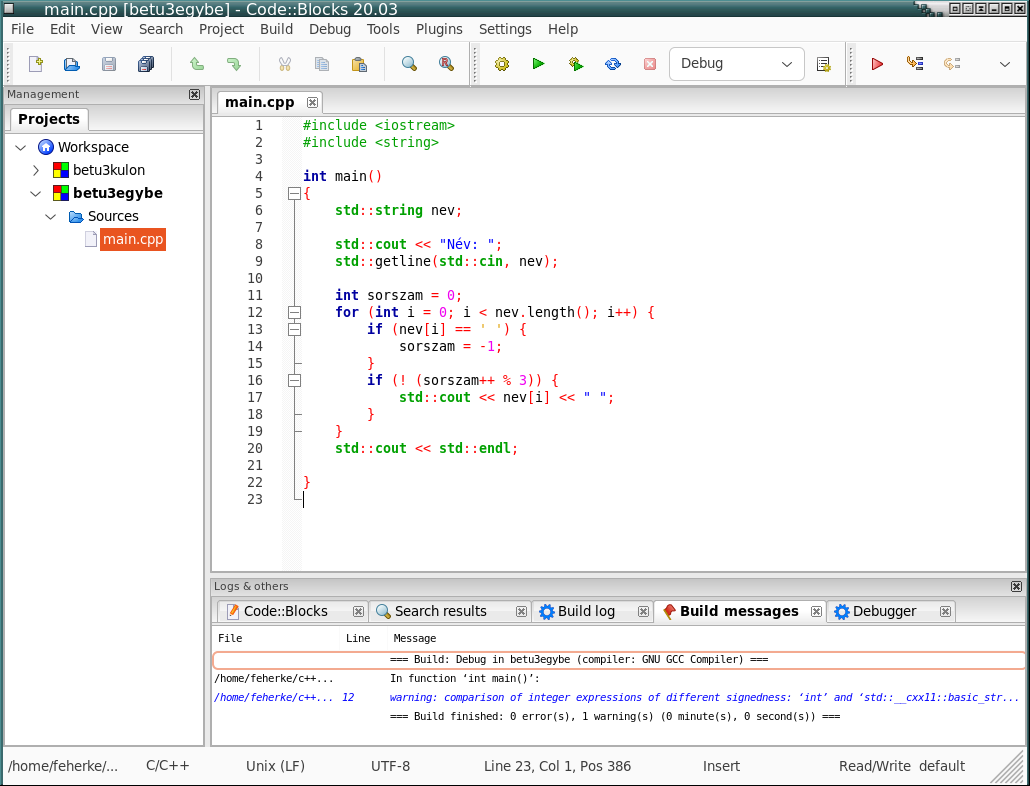Build the project with the yellow gear
The width and height of the screenshot is (1030, 786).
(x=502, y=64)
